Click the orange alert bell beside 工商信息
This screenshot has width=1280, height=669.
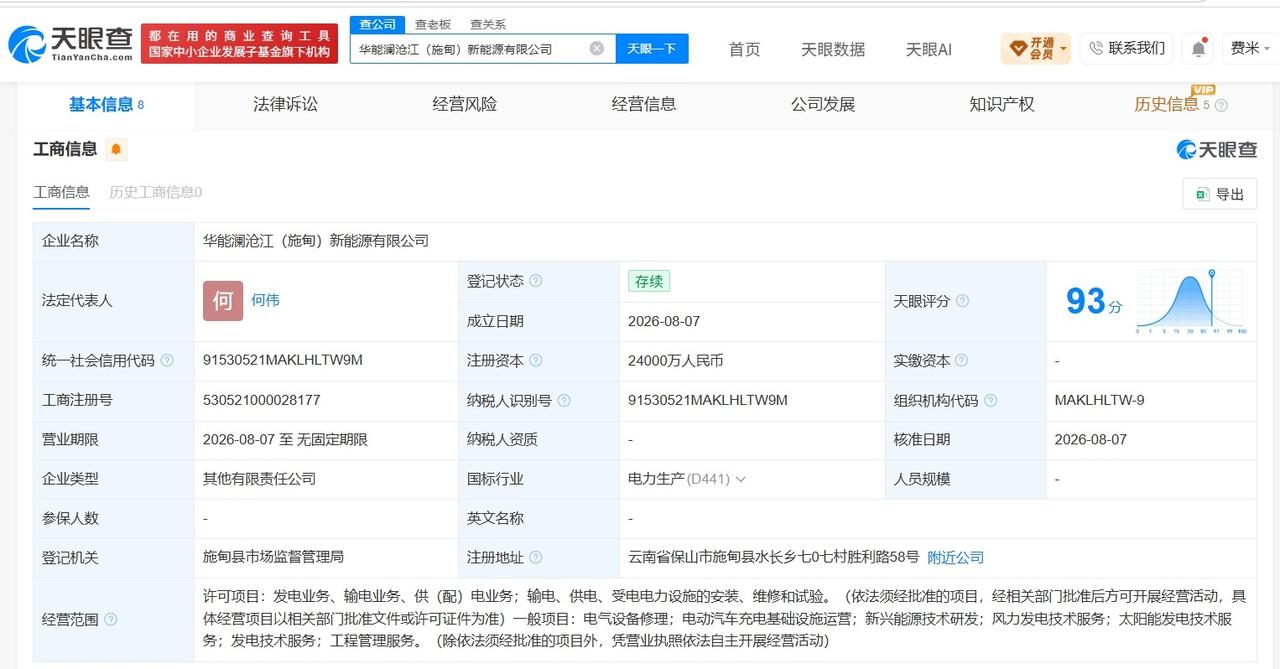(x=116, y=150)
